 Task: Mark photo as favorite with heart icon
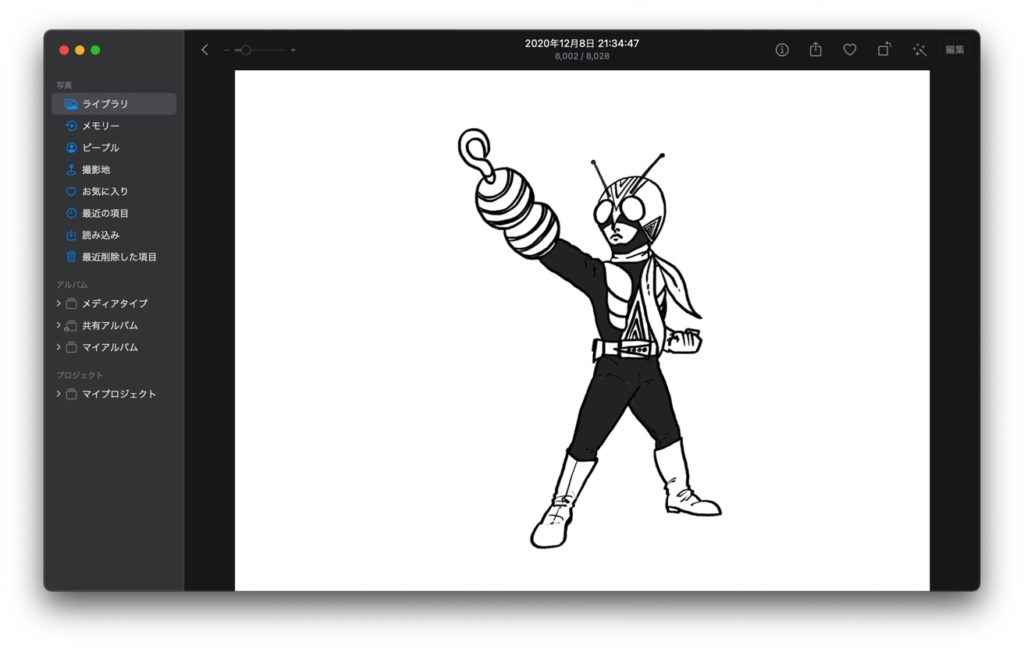[850, 50]
